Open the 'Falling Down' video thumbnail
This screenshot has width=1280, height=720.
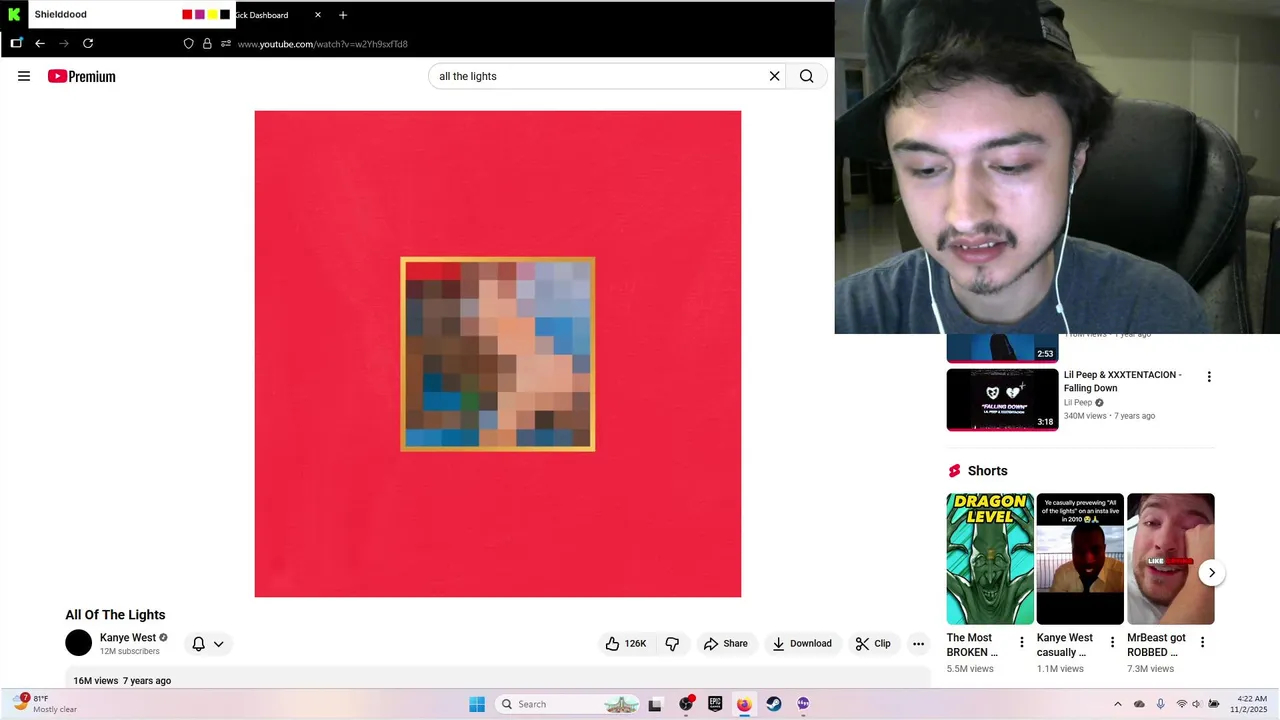tap(1002, 399)
